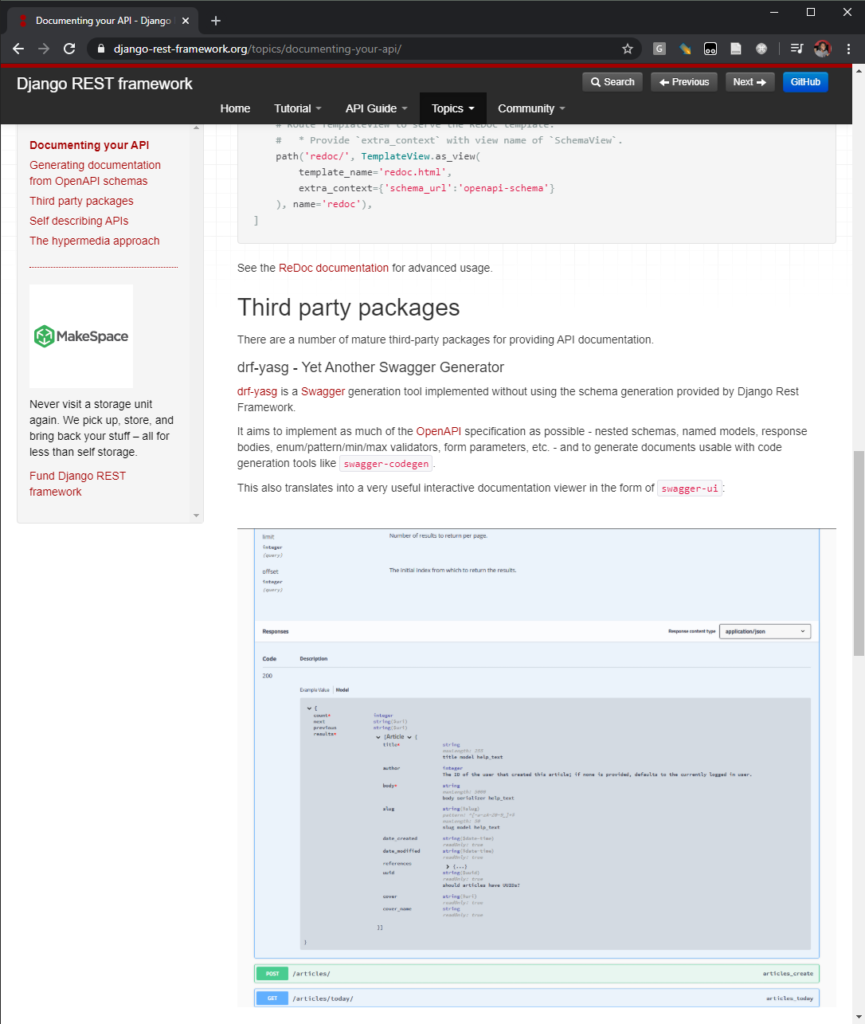The width and height of the screenshot is (865, 1024).
Task: Open the Topics dropdown menu
Action: pos(452,108)
